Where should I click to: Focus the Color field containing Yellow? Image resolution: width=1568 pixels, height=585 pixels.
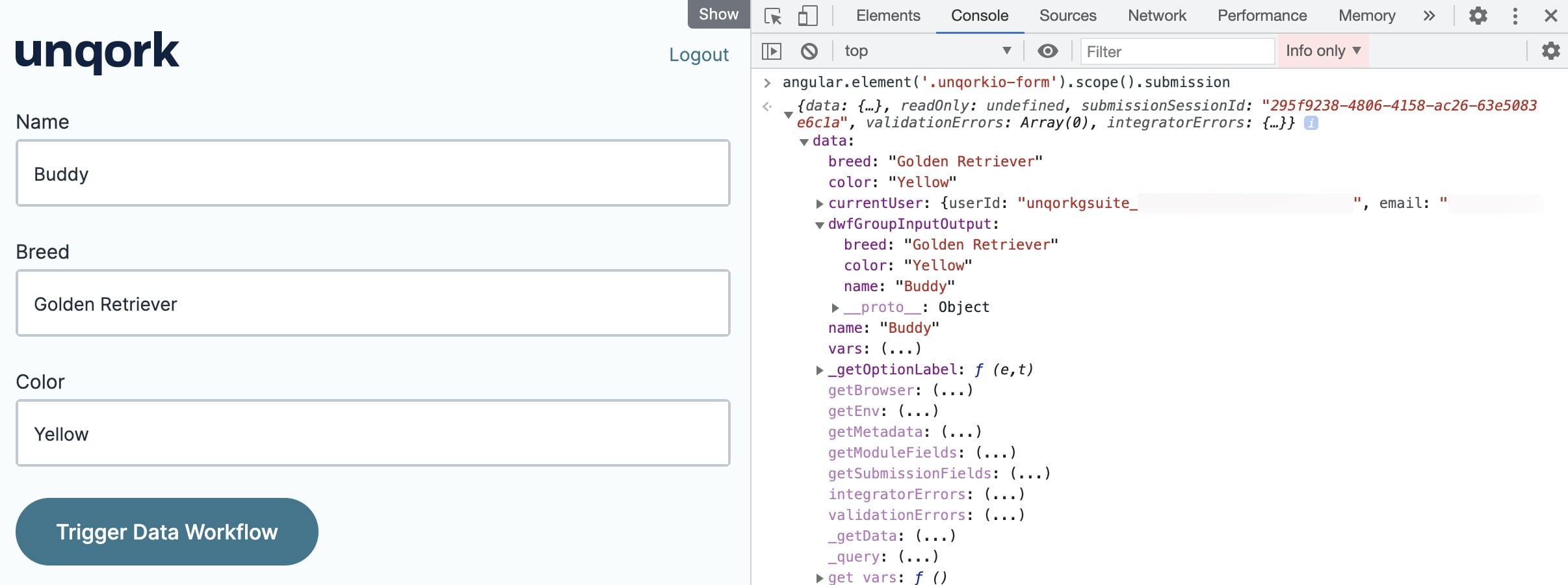tap(373, 433)
